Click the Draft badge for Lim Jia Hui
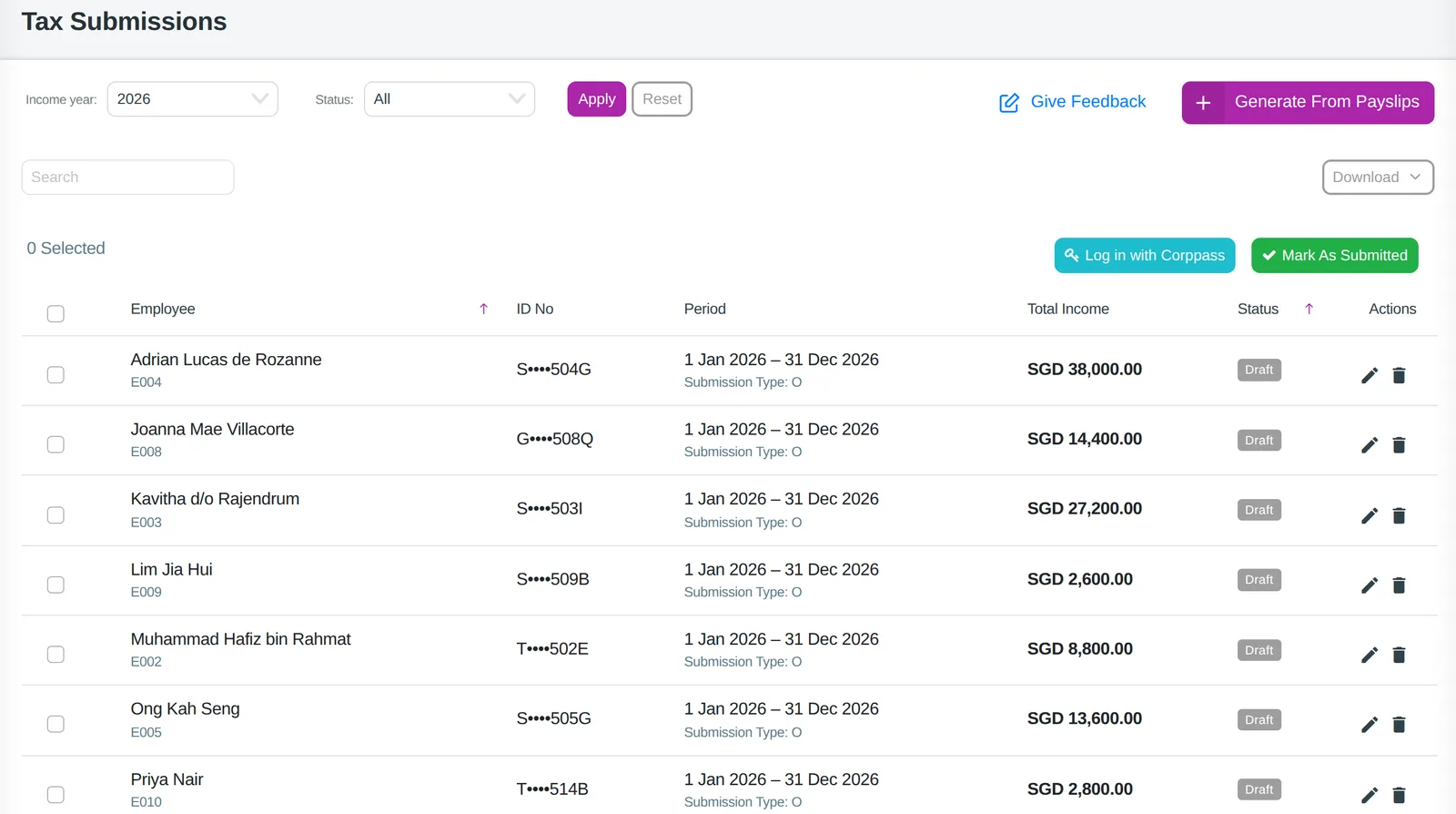This screenshot has width=1456, height=814. point(1259,580)
